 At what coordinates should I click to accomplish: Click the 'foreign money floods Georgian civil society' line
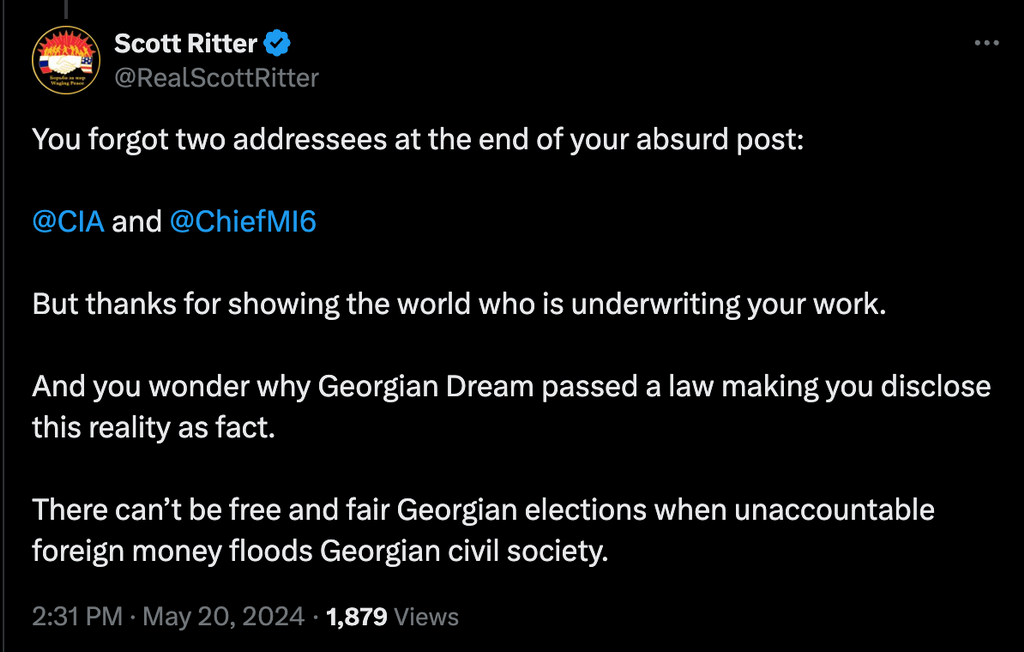(320, 551)
